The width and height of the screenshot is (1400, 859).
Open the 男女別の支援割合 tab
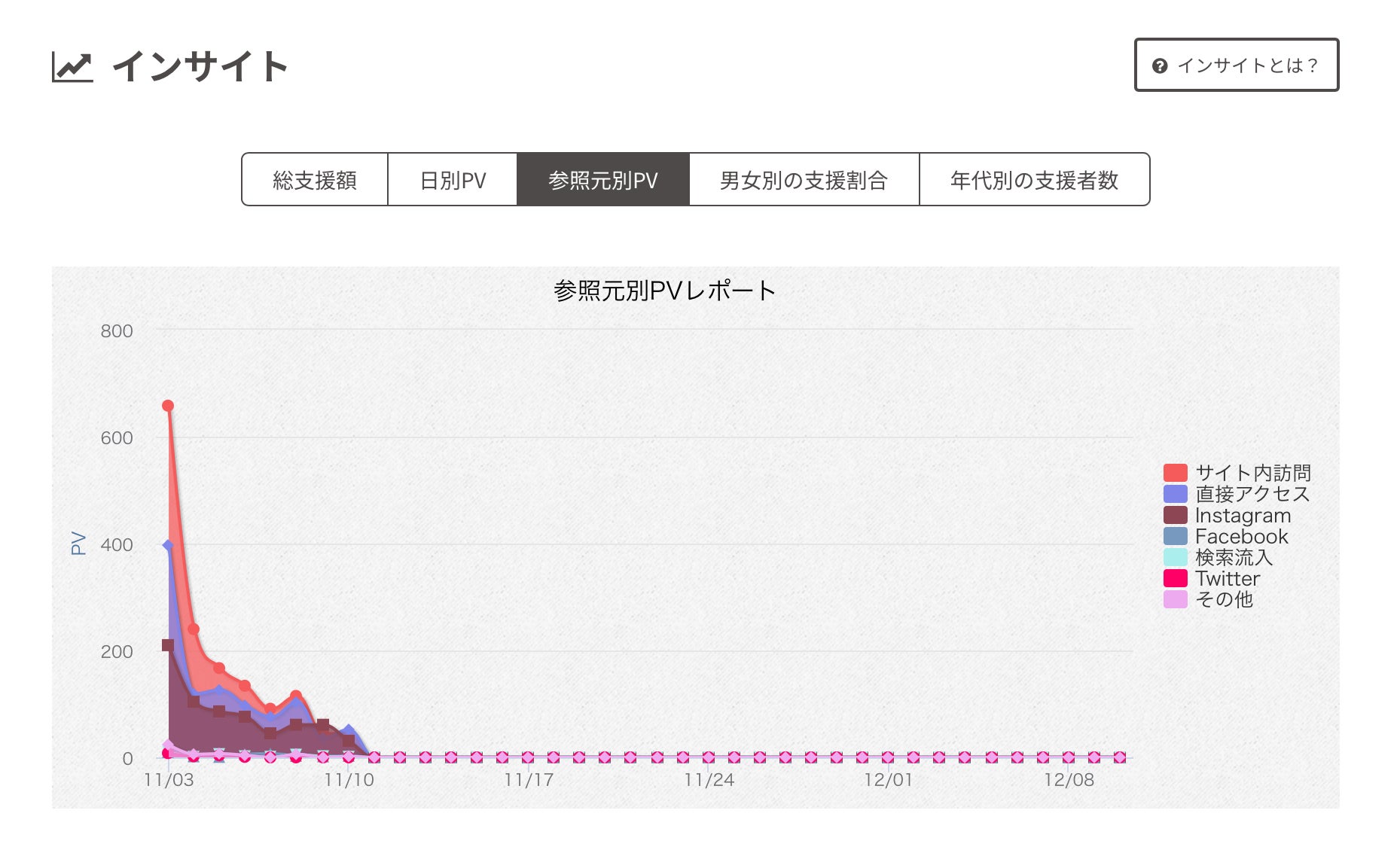tap(804, 180)
